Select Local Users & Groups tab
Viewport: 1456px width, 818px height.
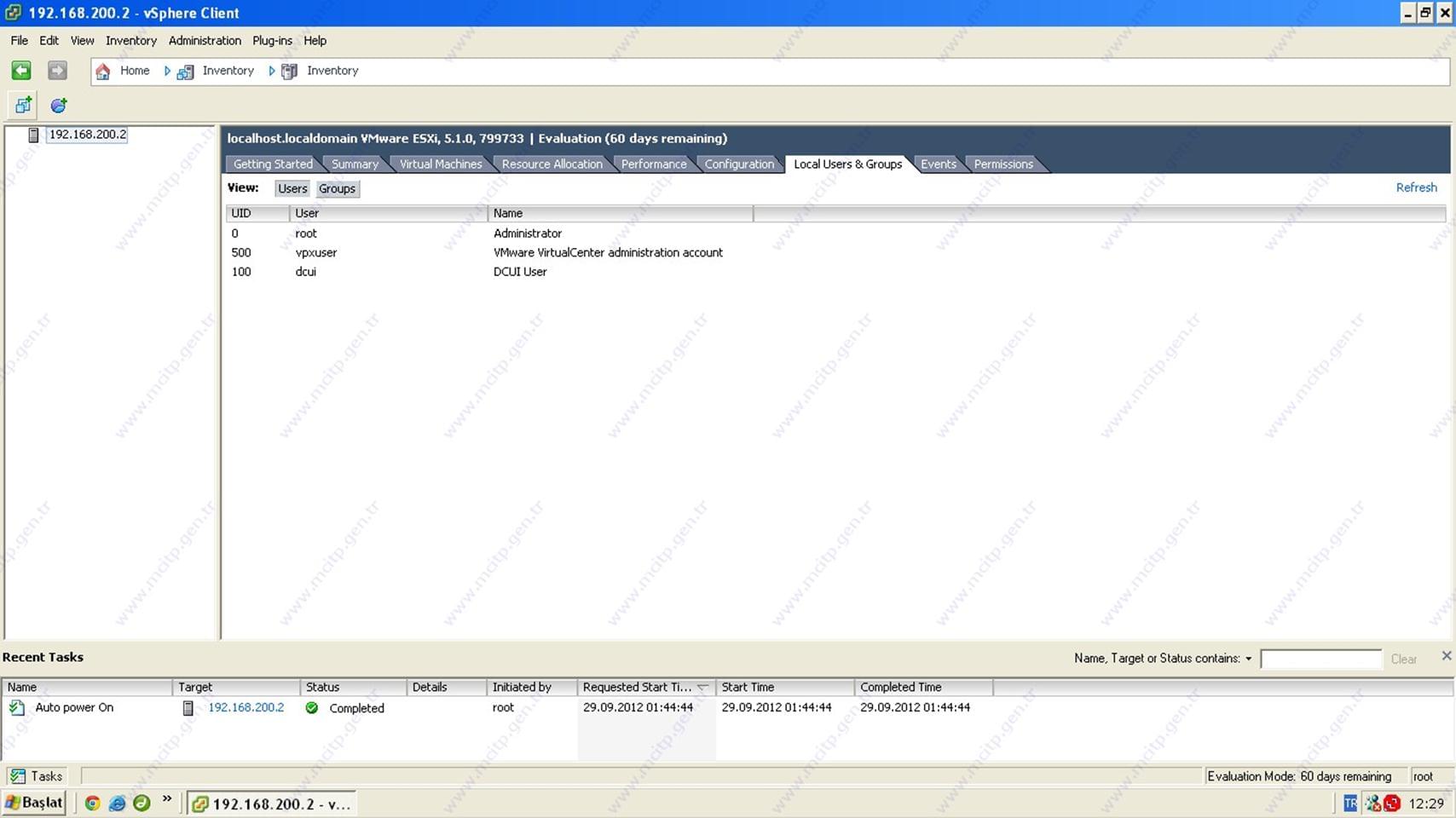coord(848,164)
